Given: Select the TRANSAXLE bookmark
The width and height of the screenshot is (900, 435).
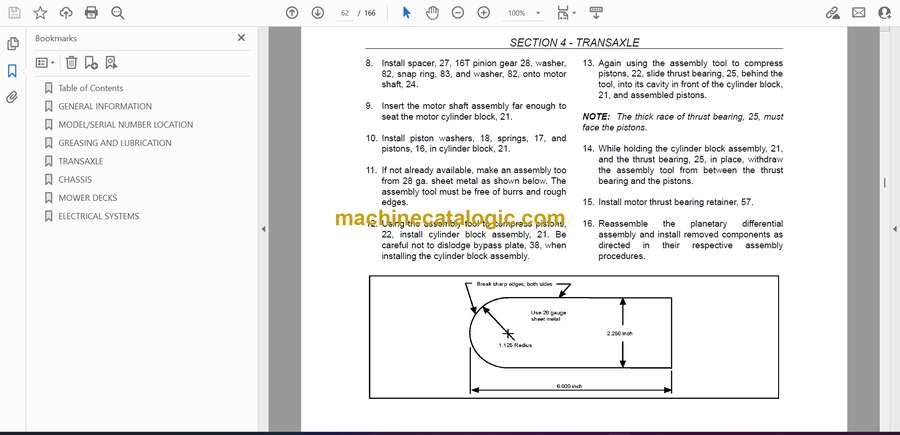Looking at the screenshot, I should tap(80, 161).
